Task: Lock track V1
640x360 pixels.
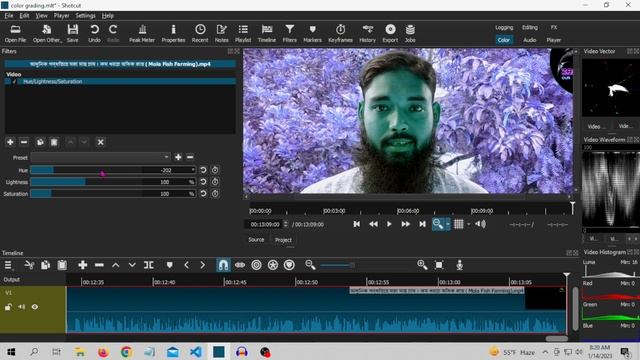Action: point(8,307)
